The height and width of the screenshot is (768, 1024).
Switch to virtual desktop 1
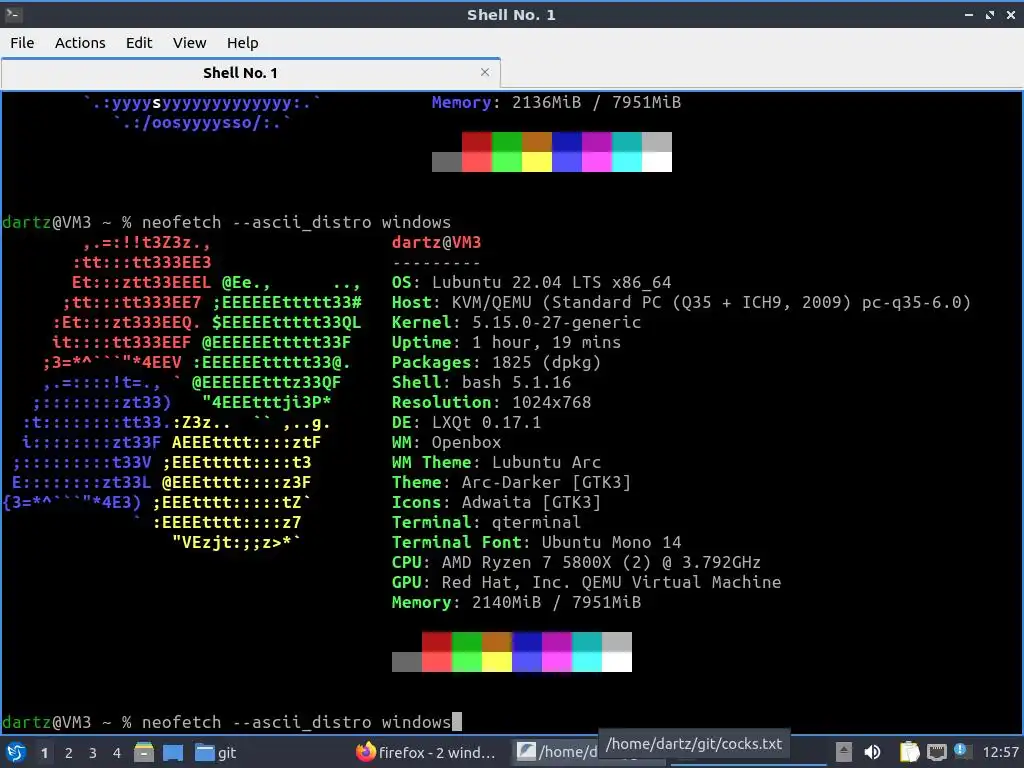coord(44,753)
